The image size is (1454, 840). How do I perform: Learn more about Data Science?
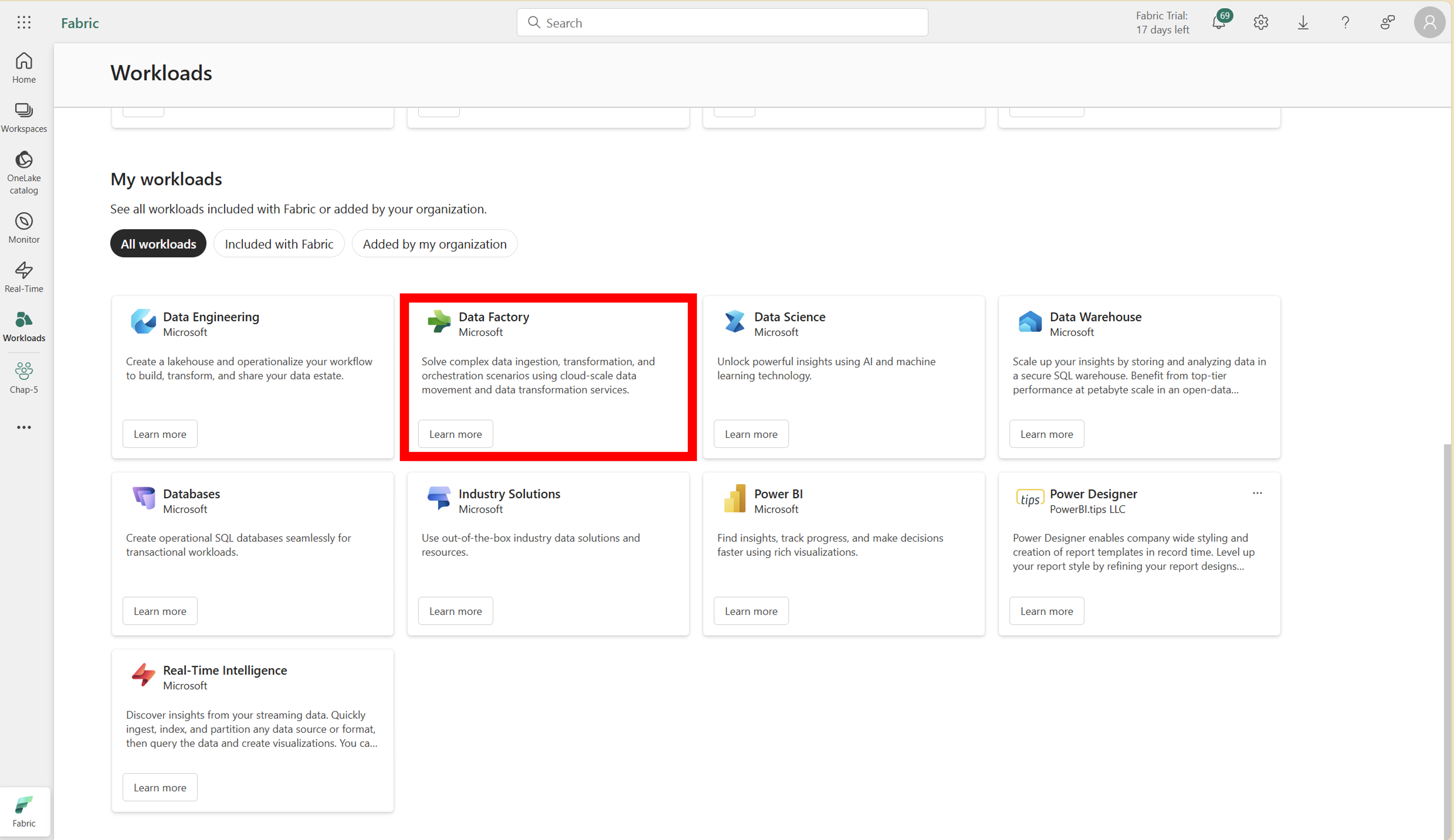751,434
